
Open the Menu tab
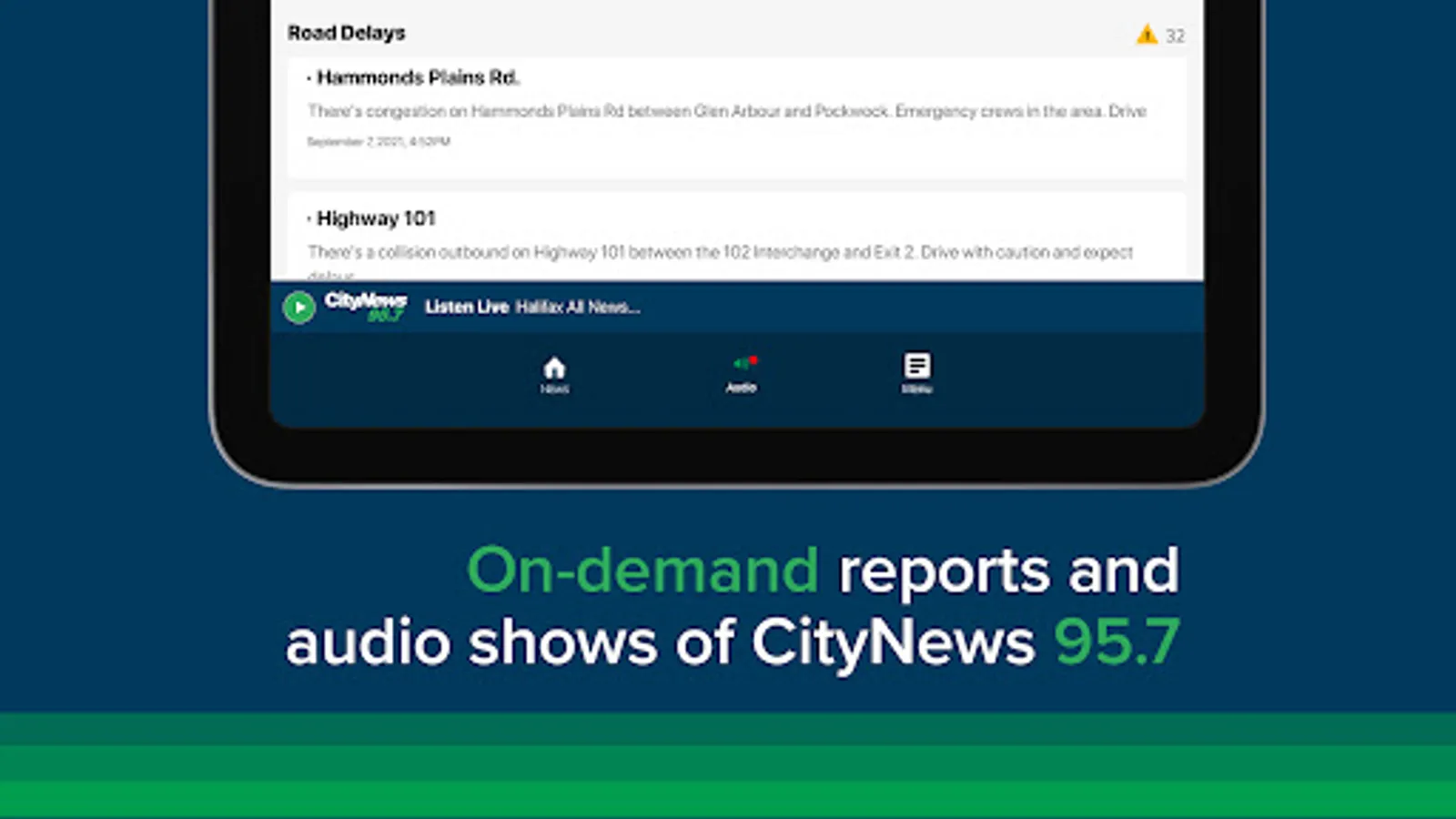pyautogui.click(x=916, y=374)
